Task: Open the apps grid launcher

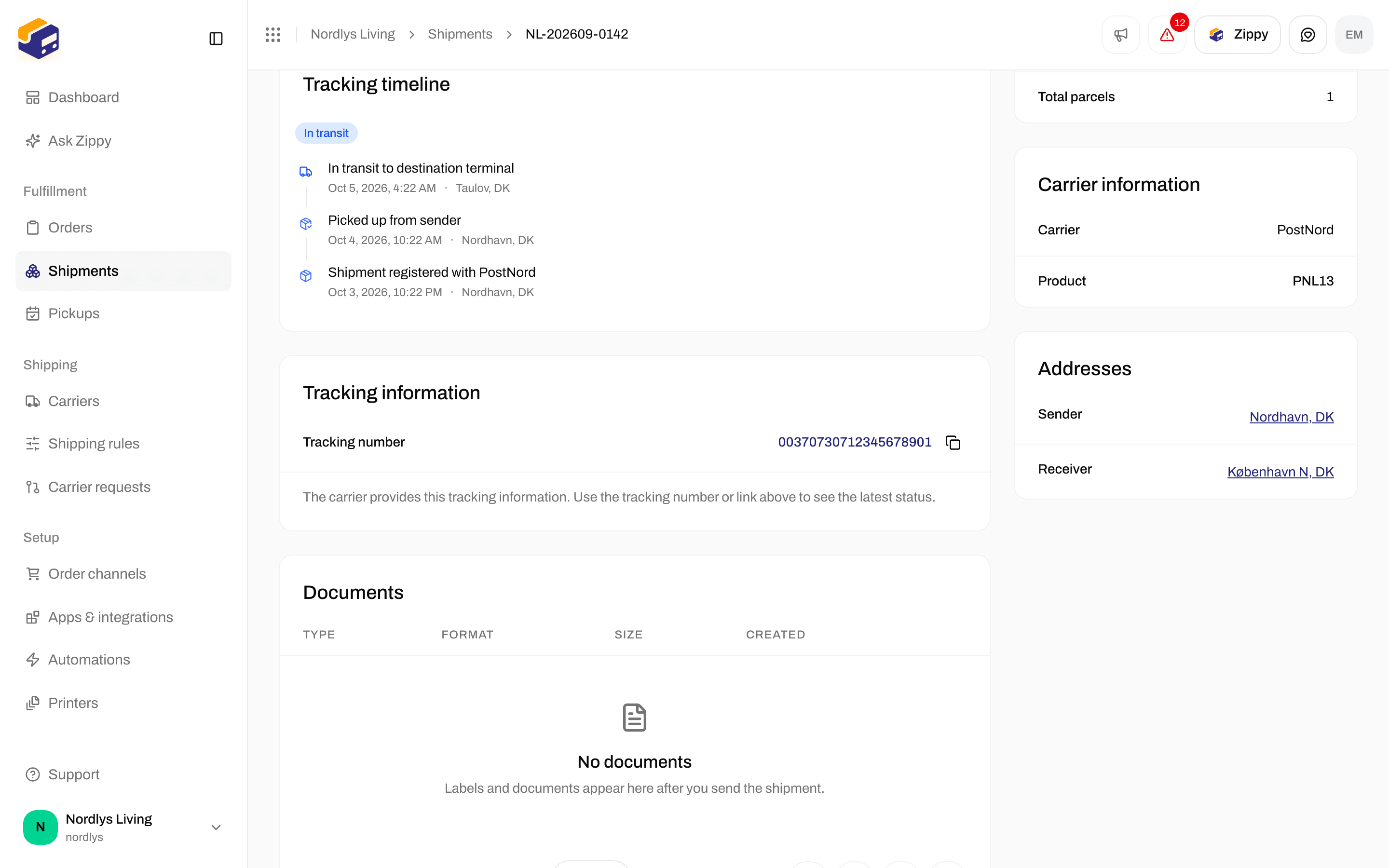Action: coord(272,34)
